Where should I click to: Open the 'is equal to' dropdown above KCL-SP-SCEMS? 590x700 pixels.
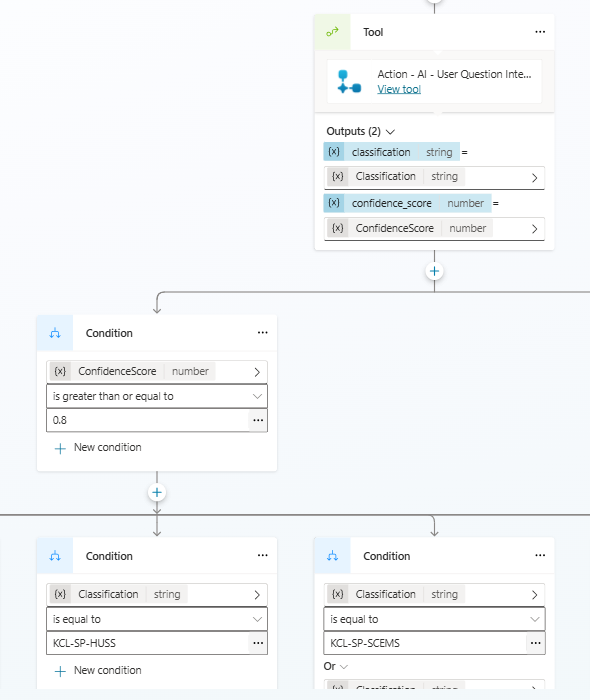tap(434, 619)
